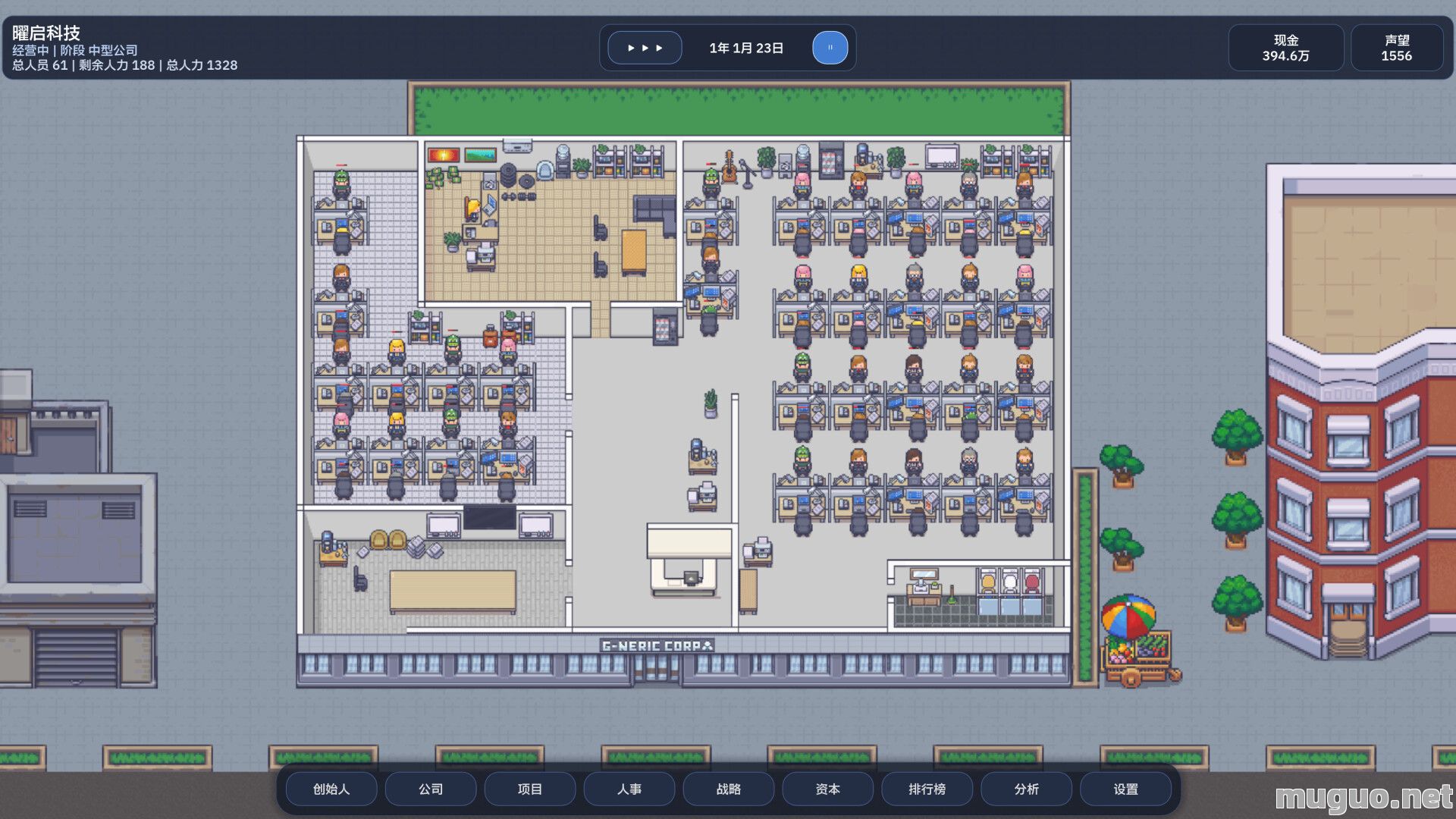
Task: Select the vending machine by the corridor
Action: click(x=665, y=327)
